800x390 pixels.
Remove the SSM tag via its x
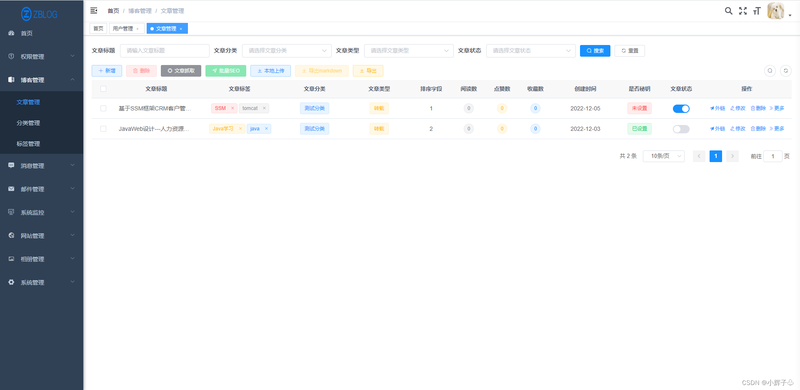232,108
